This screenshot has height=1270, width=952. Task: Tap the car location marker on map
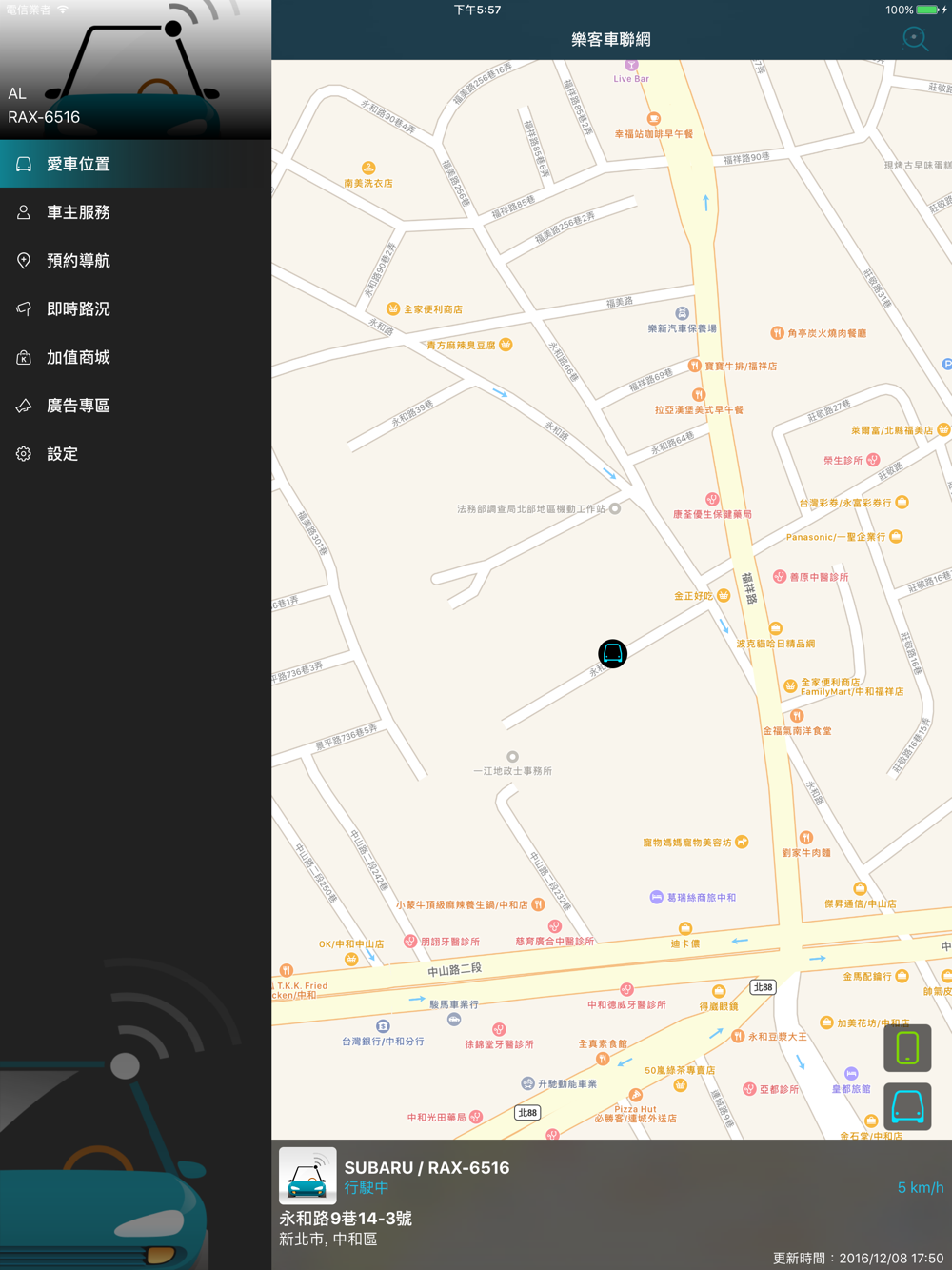point(612,653)
